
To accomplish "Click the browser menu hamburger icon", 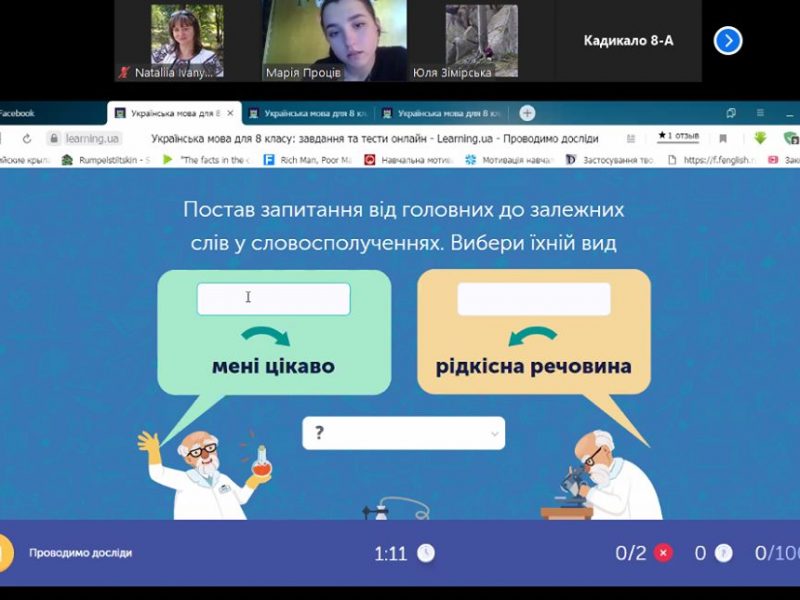I will 760,113.
